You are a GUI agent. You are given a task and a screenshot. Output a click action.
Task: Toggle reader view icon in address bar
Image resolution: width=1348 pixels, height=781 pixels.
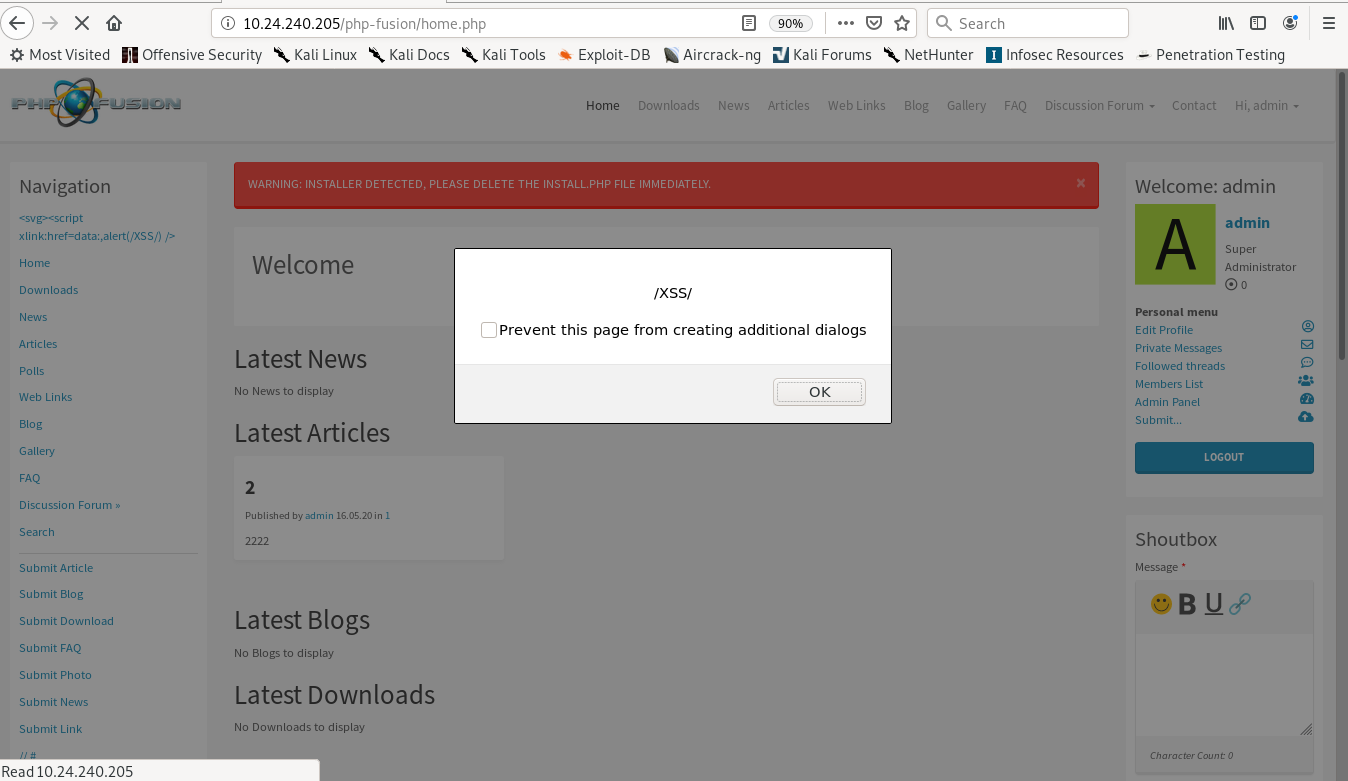coord(748,23)
